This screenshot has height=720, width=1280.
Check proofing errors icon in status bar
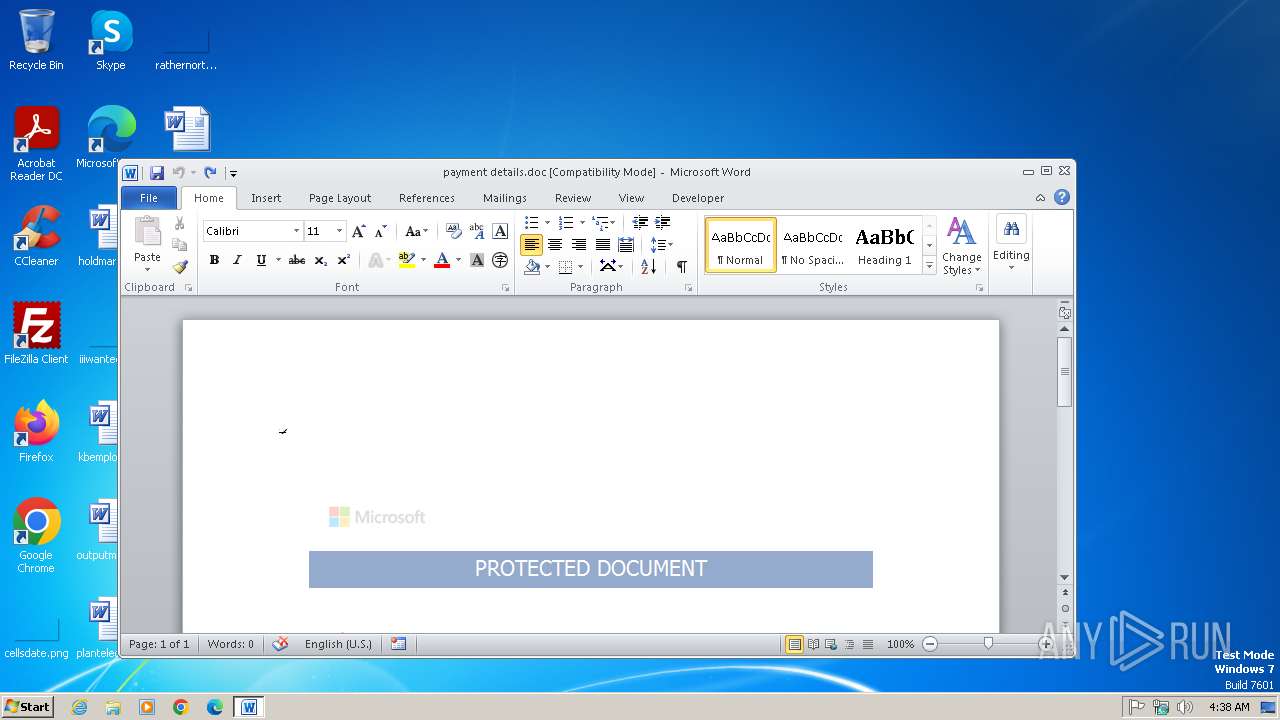coord(281,644)
